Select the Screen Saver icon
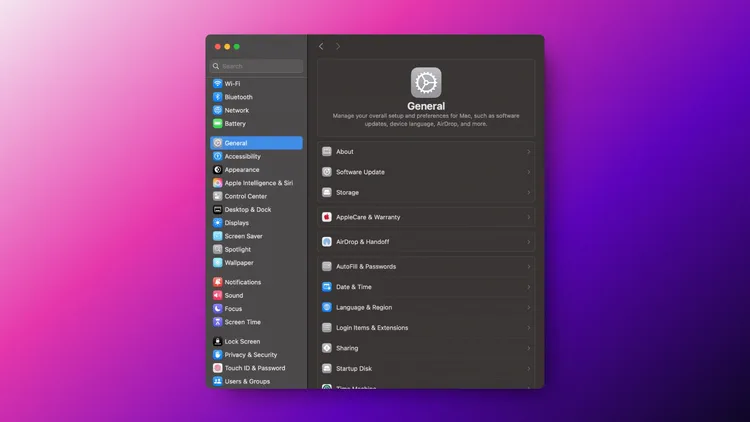 218,236
